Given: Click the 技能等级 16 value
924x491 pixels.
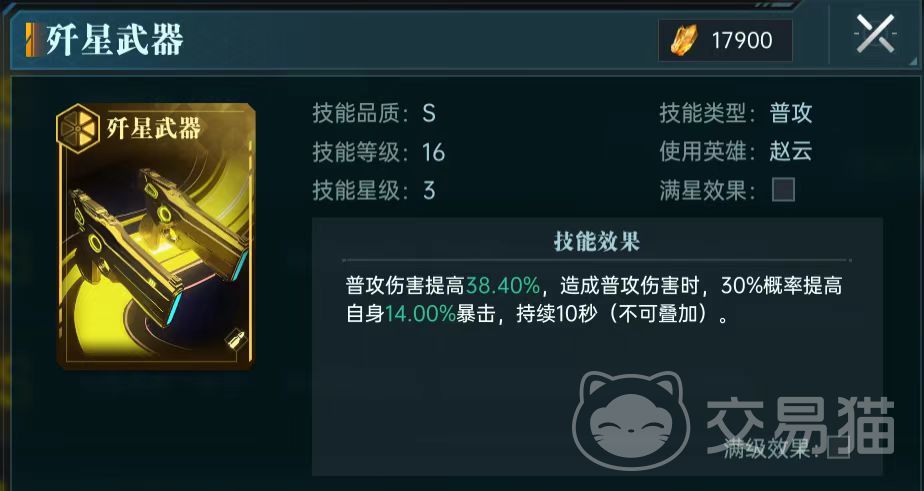Looking at the screenshot, I should pyautogui.click(x=433, y=153).
